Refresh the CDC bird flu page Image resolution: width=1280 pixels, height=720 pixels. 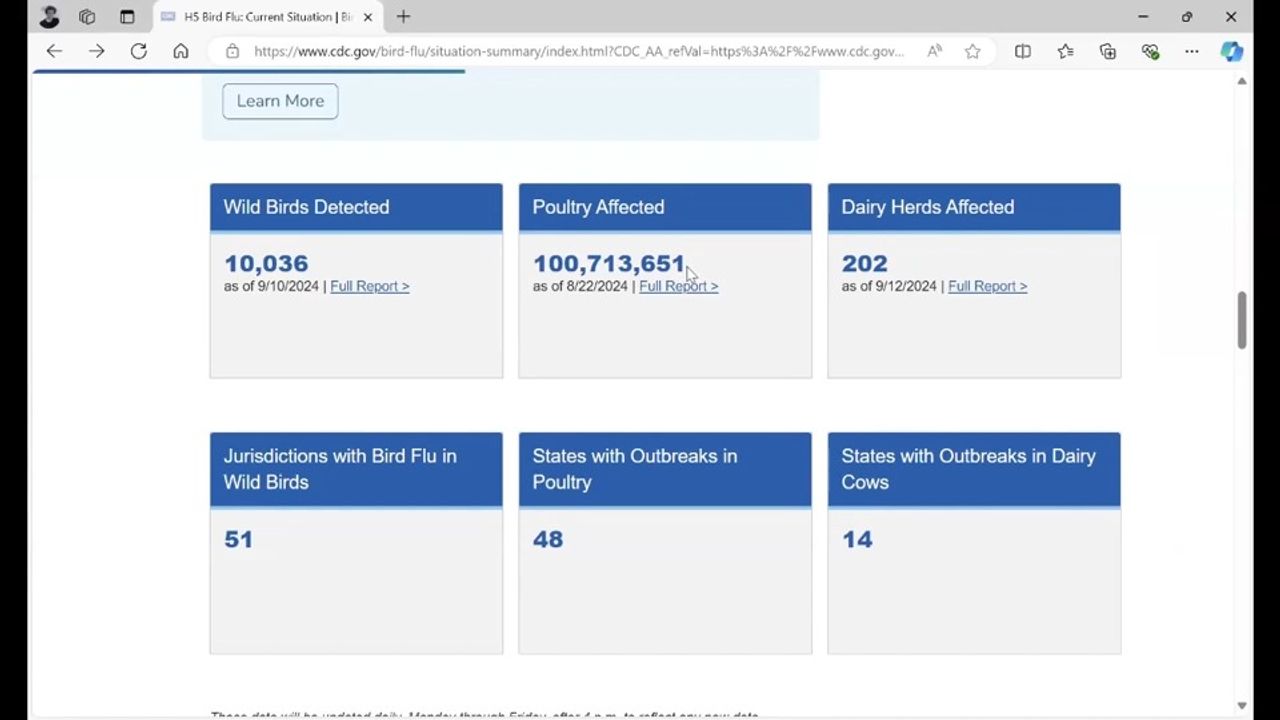[138, 51]
